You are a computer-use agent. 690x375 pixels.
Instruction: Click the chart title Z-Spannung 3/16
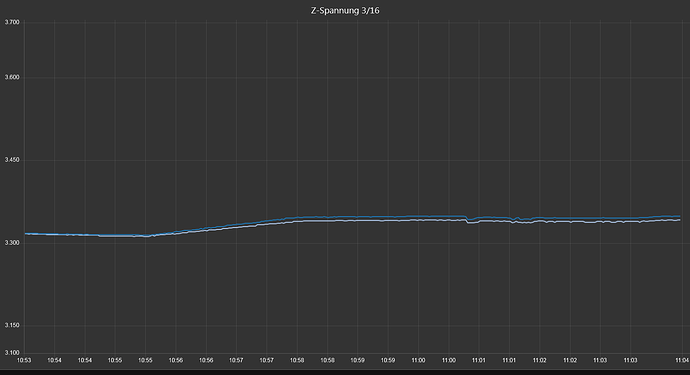tap(345, 11)
